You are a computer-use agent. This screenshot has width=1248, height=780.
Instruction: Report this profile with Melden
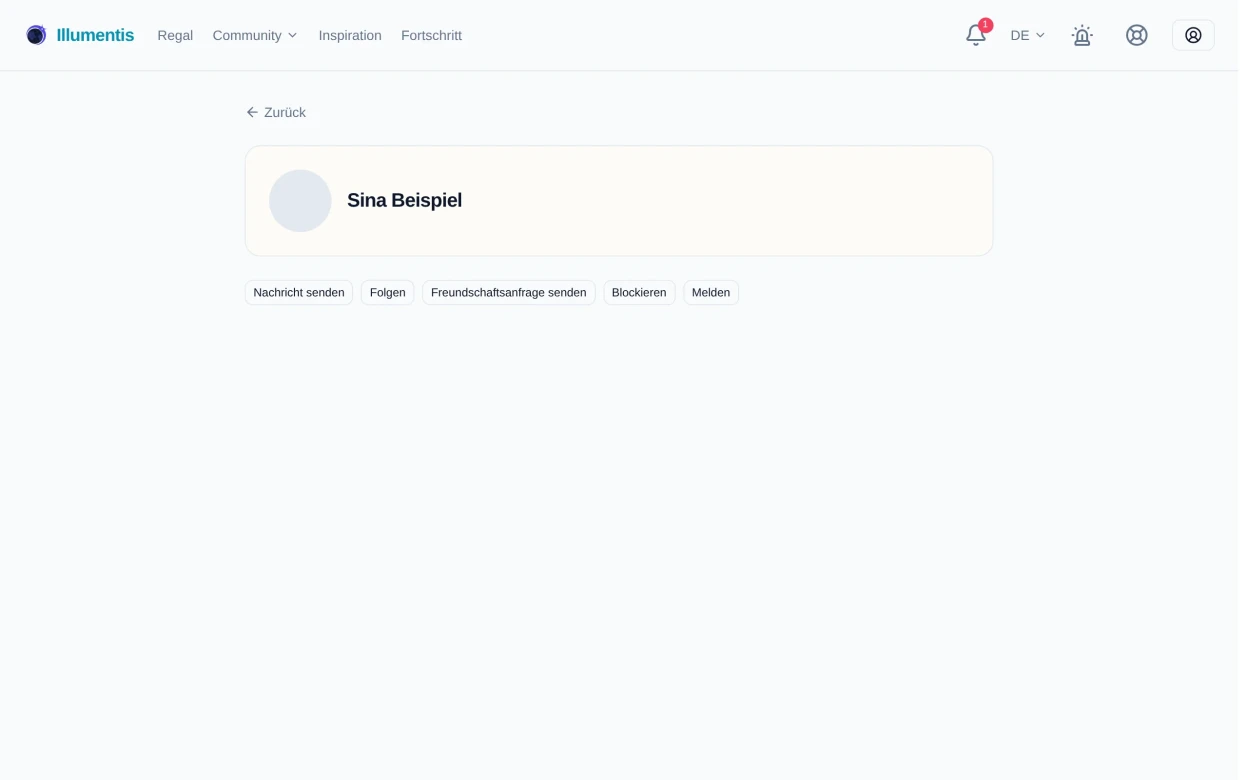pyautogui.click(x=711, y=292)
